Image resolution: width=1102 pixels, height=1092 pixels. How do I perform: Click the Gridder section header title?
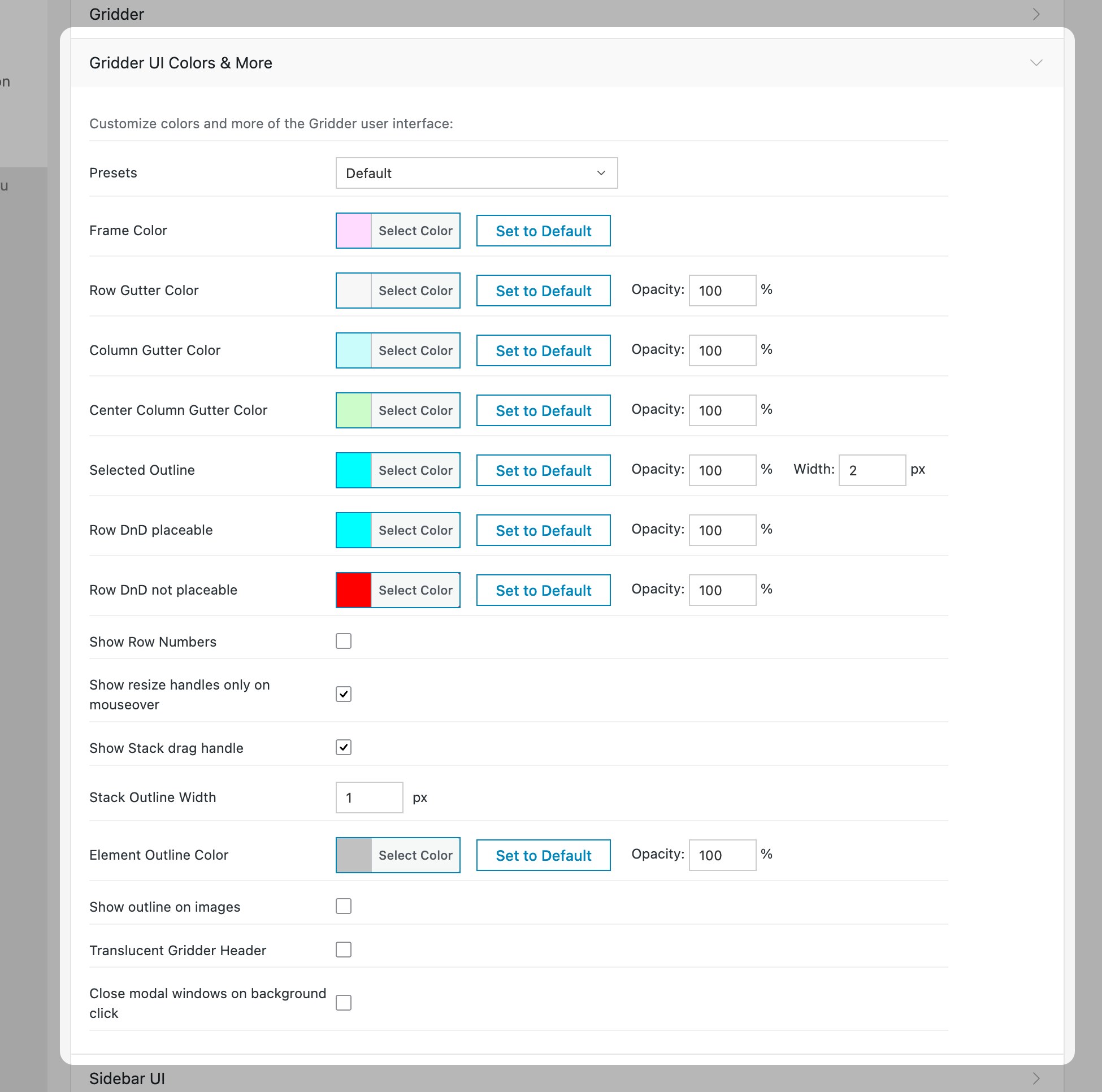pos(117,14)
